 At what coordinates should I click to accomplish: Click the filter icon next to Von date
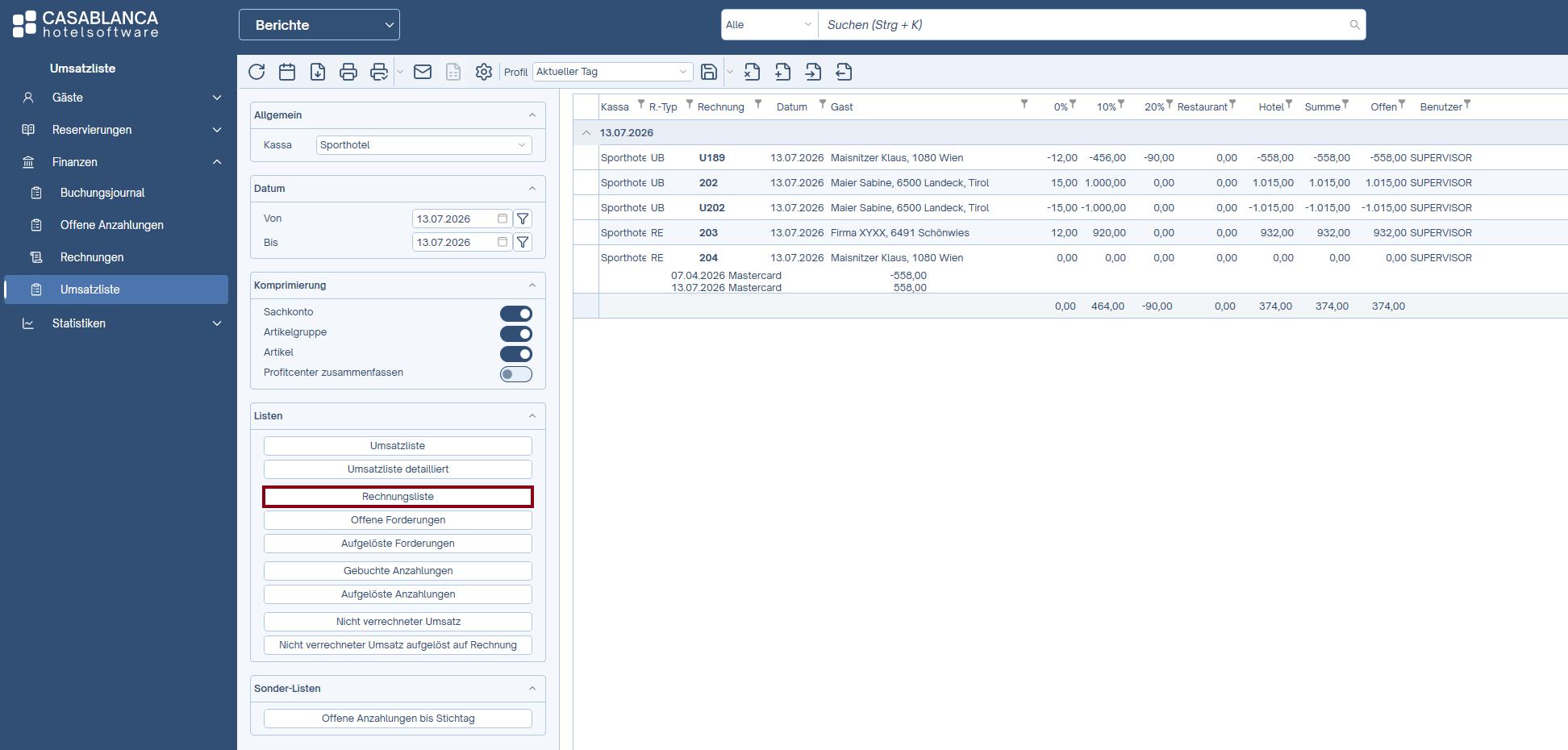coord(523,219)
